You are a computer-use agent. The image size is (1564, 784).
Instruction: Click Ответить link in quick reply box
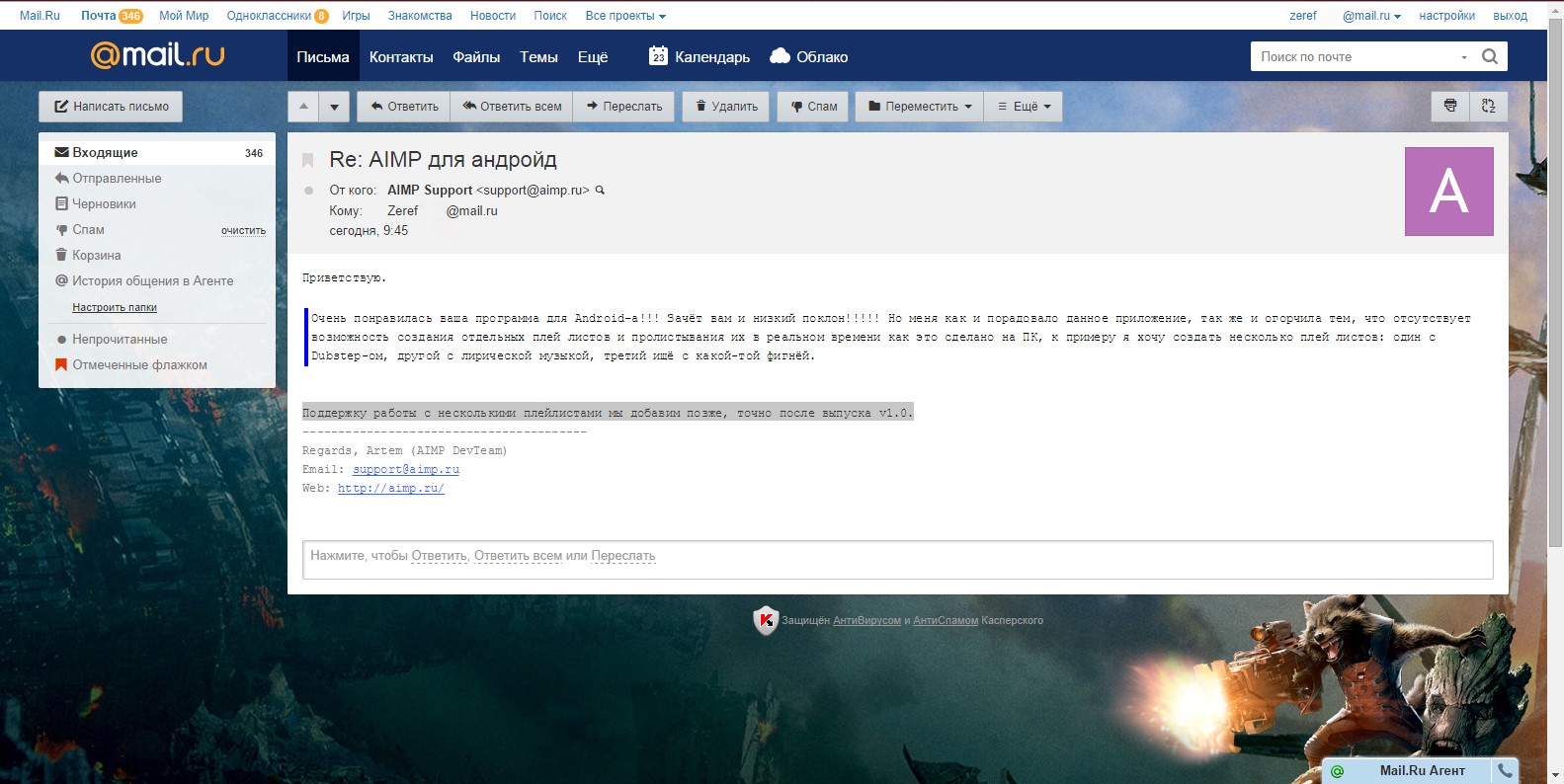(x=439, y=556)
